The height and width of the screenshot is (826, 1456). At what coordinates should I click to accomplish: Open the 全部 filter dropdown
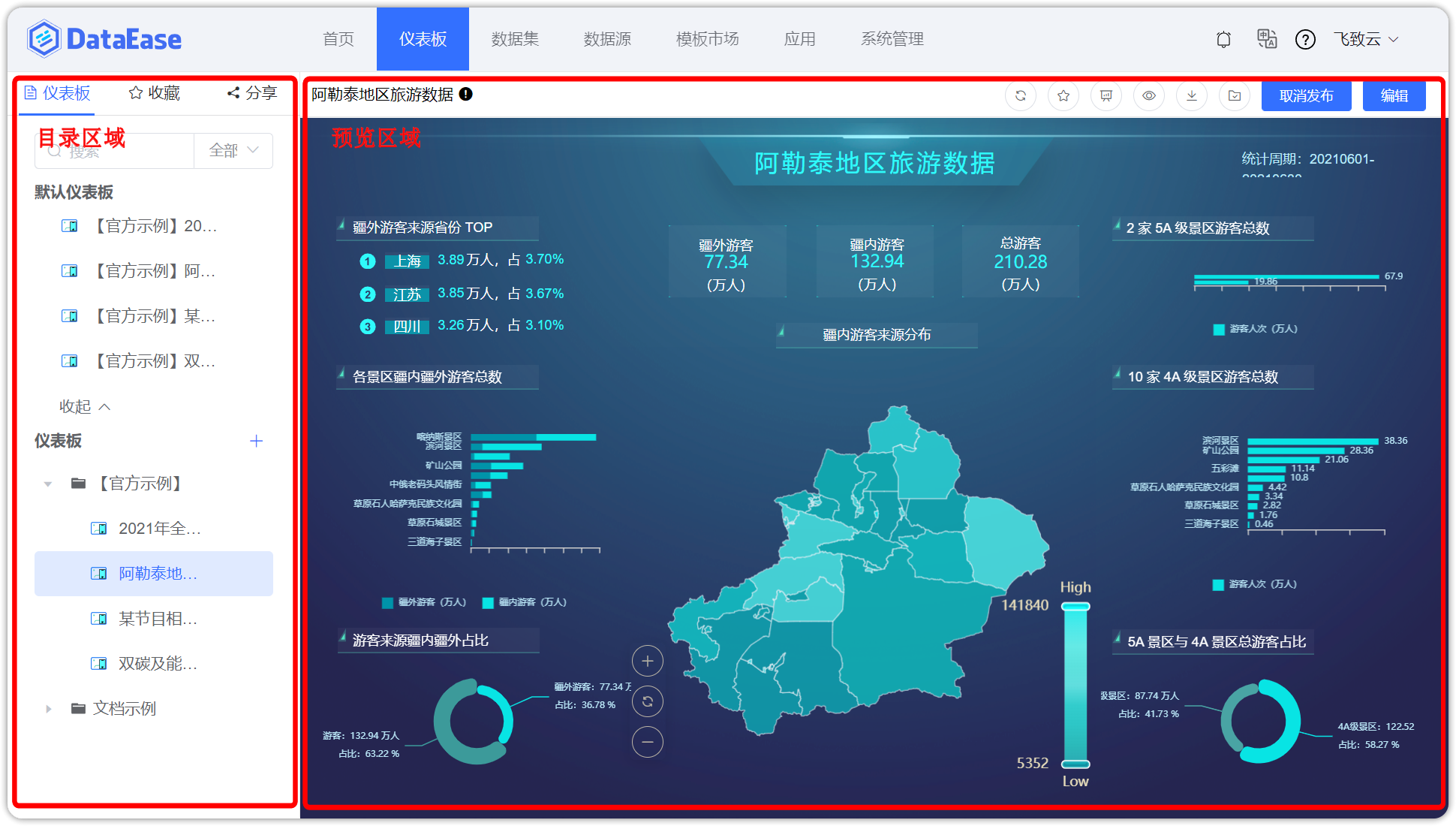(x=231, y=150)
